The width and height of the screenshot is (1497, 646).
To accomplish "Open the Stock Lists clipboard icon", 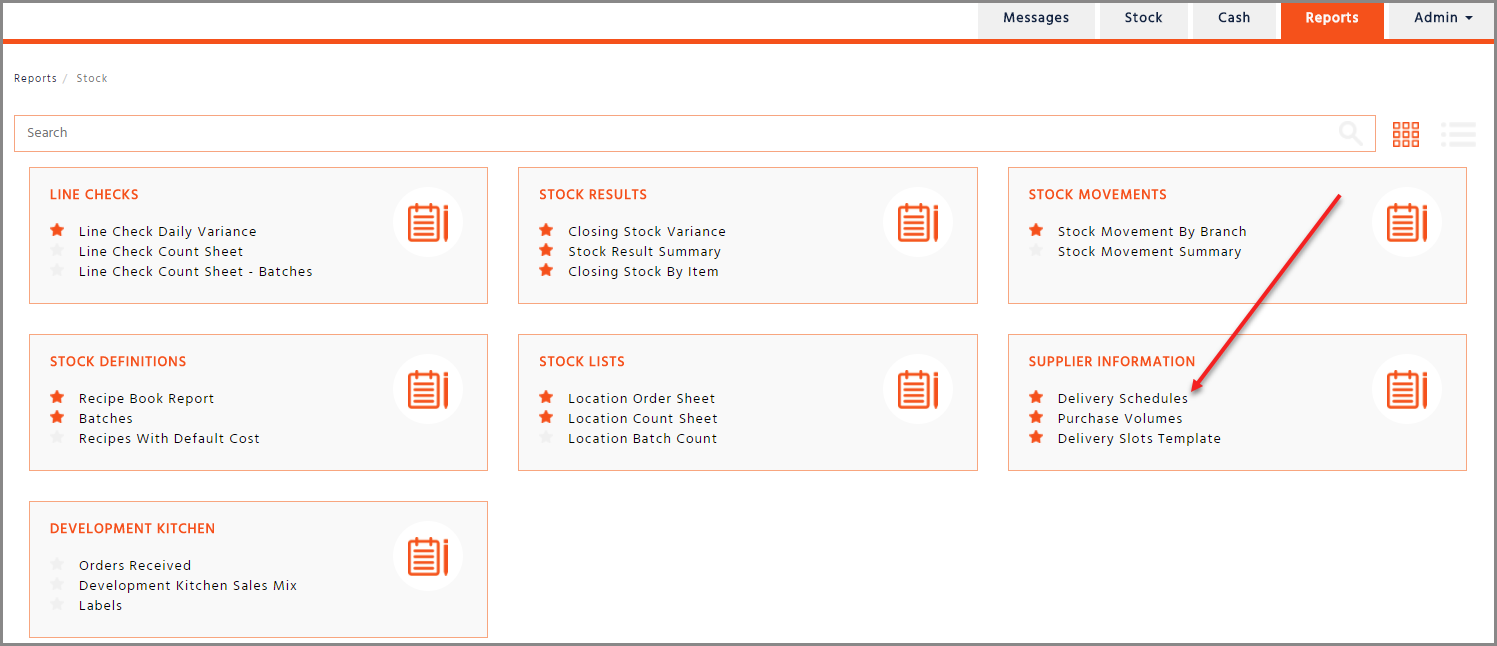I will 918,389.
